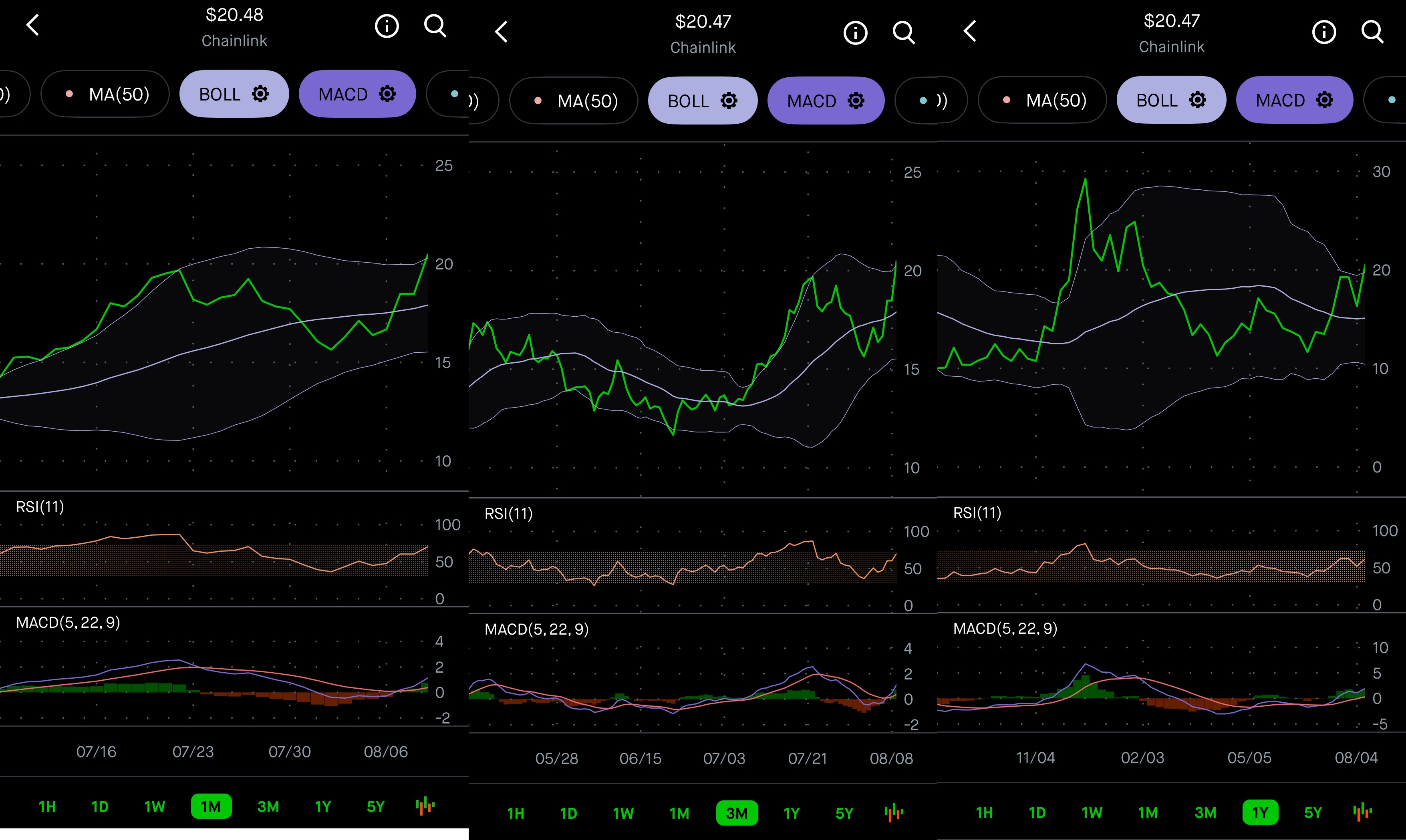Viewport: 1406px width, 840px height.
Task: Open info icon in right panel
Action: (x=1324, y=32)
